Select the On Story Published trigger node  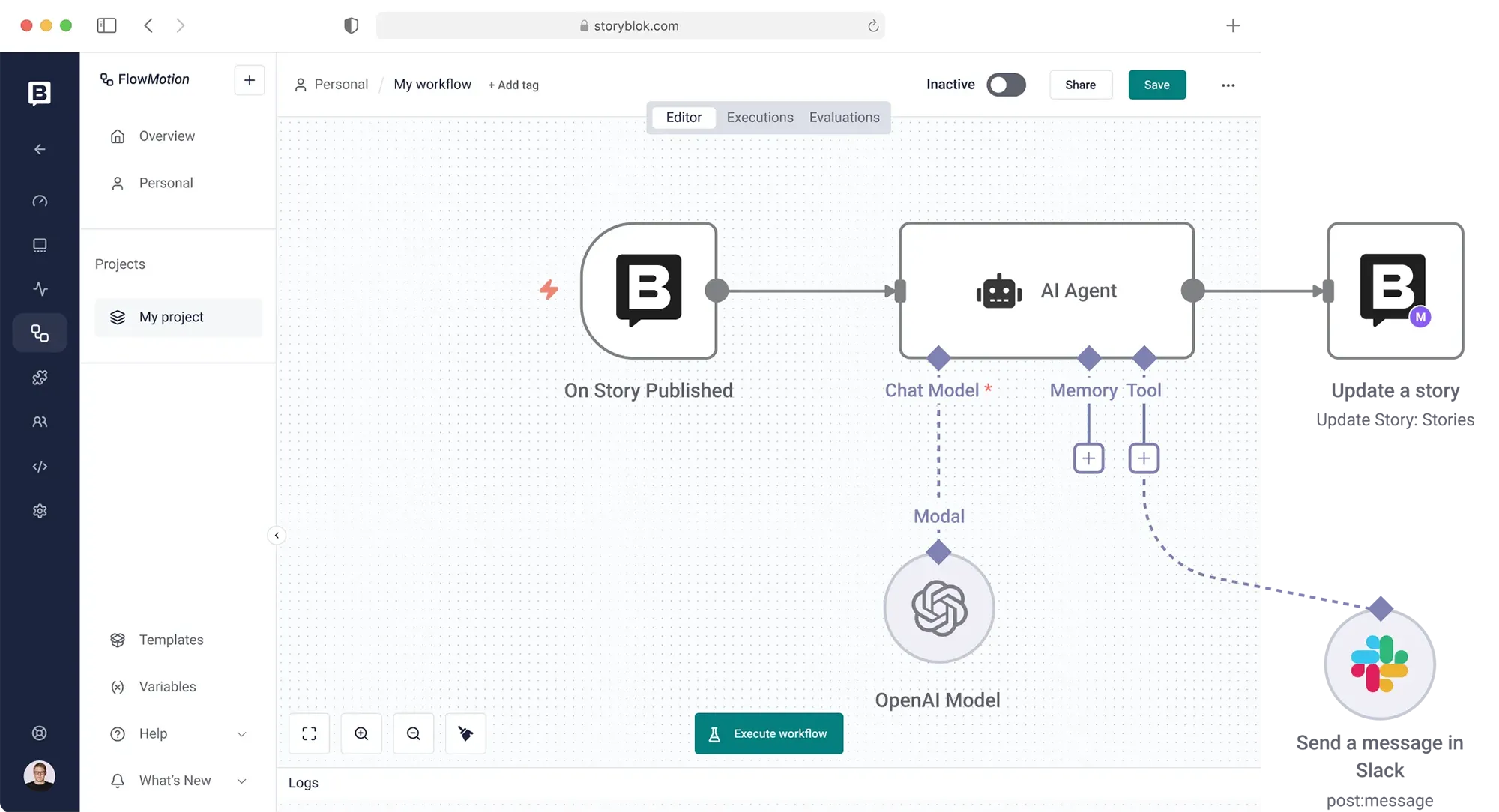(x=649, y=291)
